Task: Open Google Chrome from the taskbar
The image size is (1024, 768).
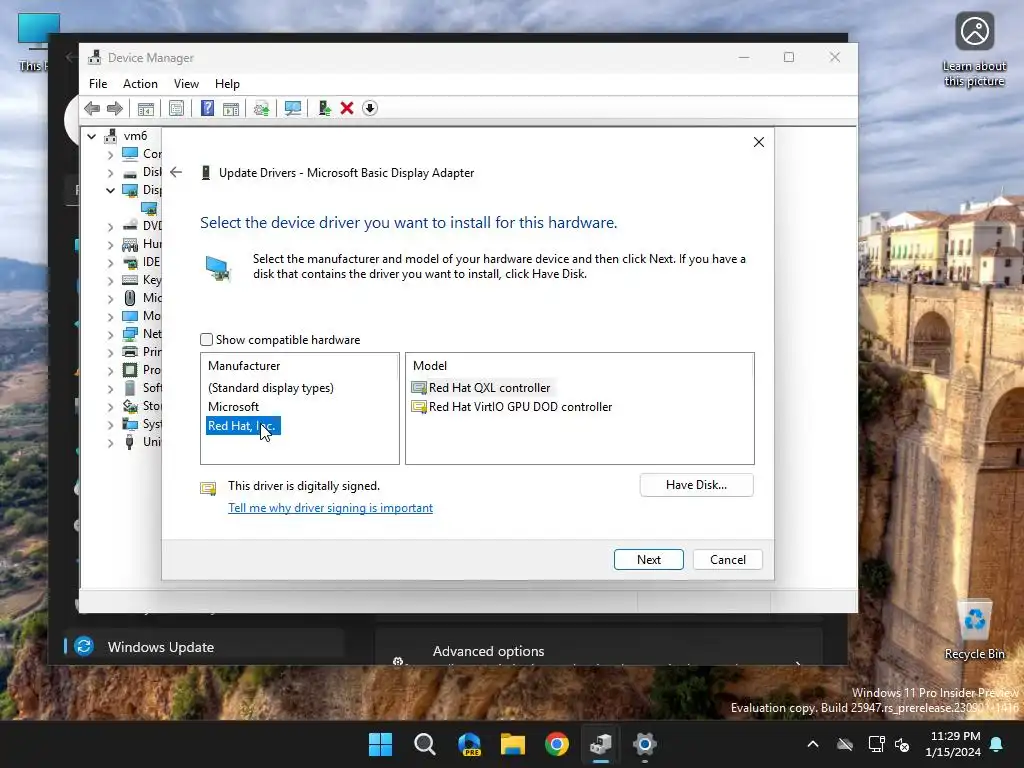Action: pyautogui.click(x=556, y=744)
